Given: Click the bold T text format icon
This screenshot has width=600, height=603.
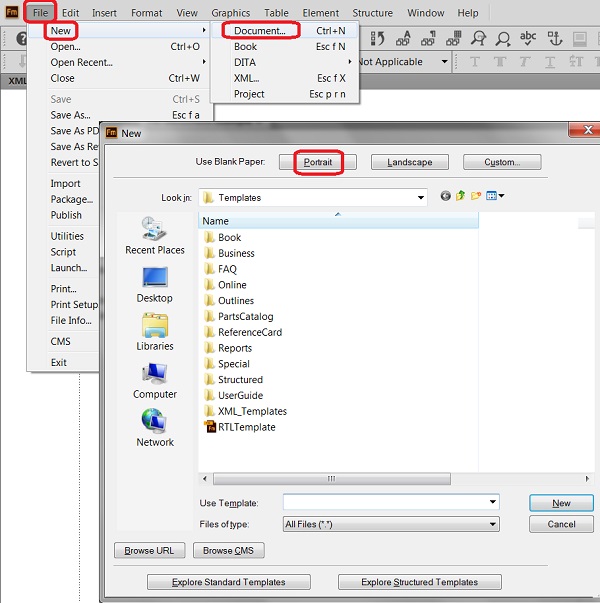Looking at the screenshot, I should coord(500,62).
